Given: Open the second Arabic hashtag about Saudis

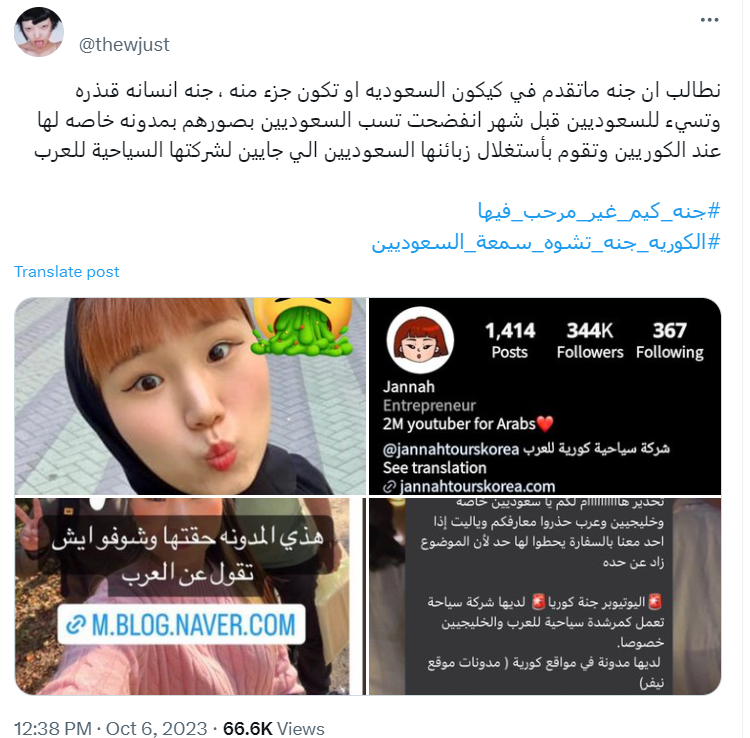Looking at the screenshot, I should click(x=546, y=242).
